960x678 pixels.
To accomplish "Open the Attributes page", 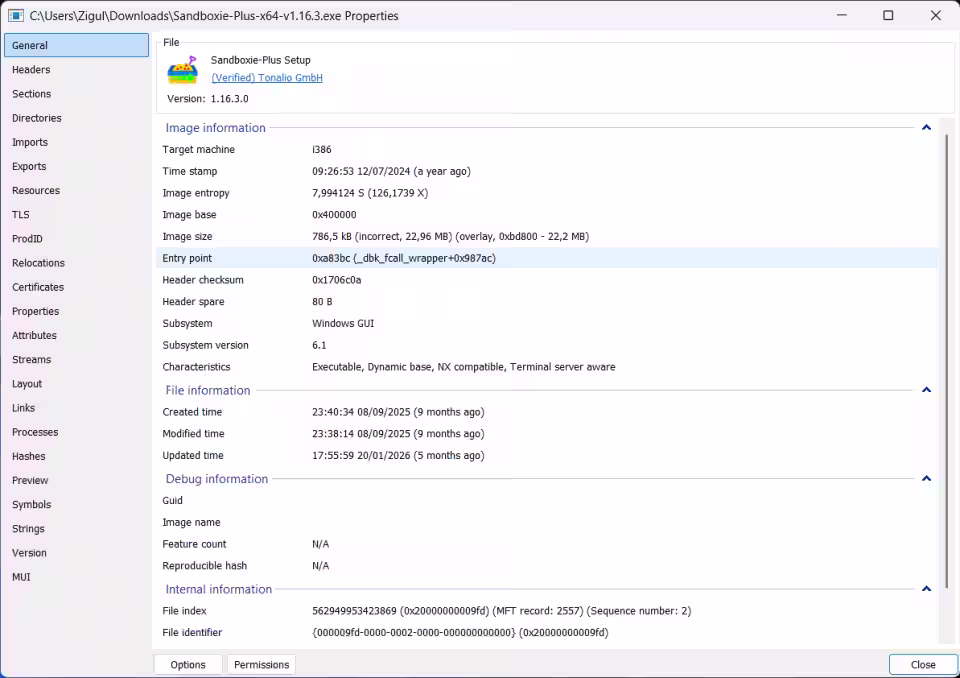I will 77,336.
